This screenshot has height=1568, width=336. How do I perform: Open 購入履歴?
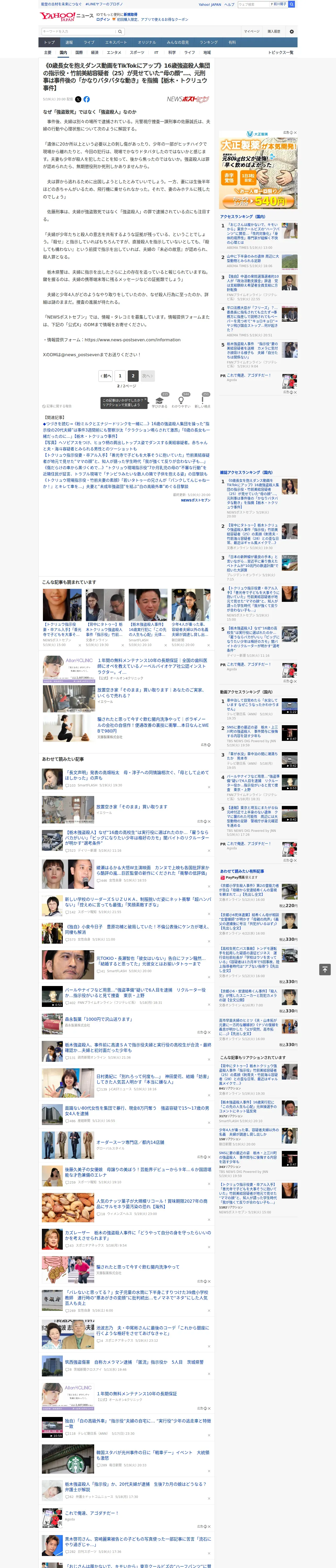tap(274, 32)
